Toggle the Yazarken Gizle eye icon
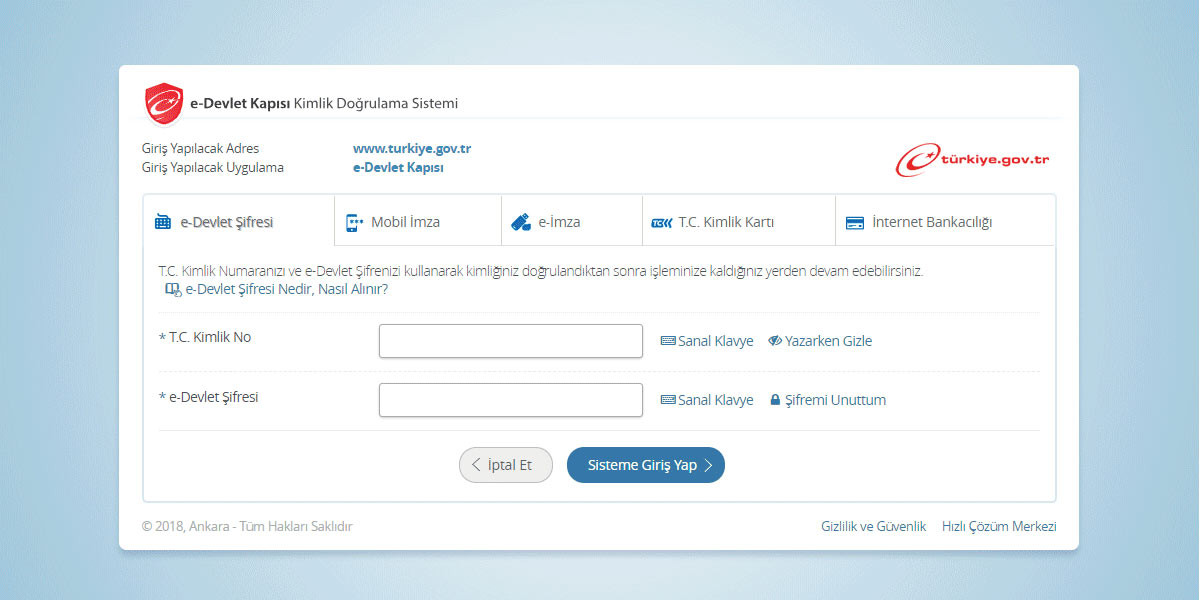Image resolution: width=1200 pixels, height=600 pixels. 775,341
